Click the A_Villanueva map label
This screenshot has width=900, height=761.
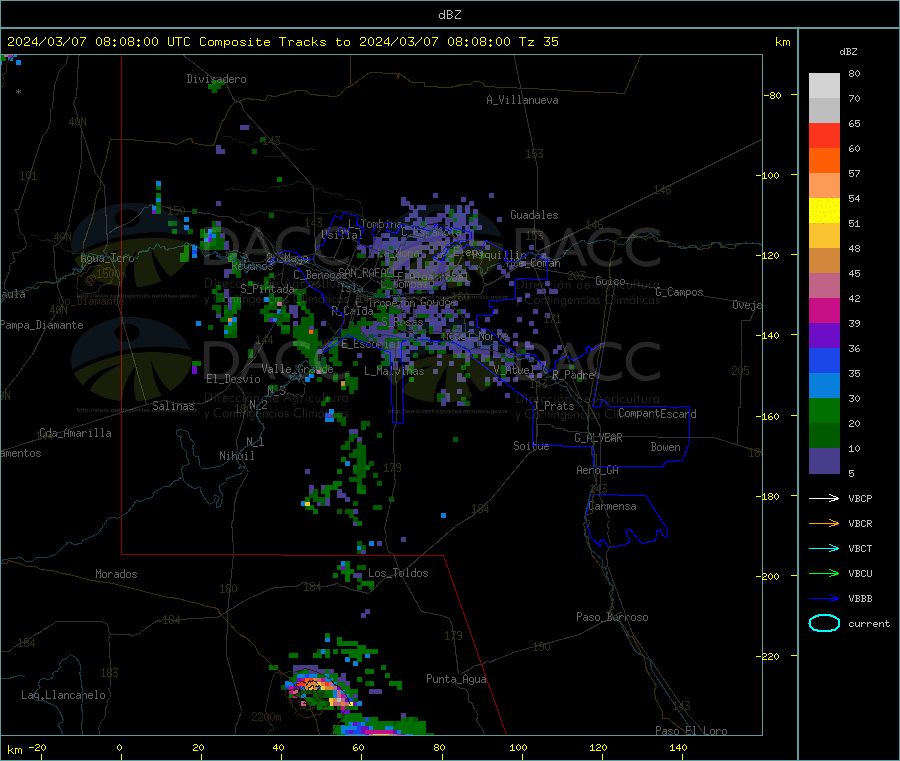pos(522,100)
